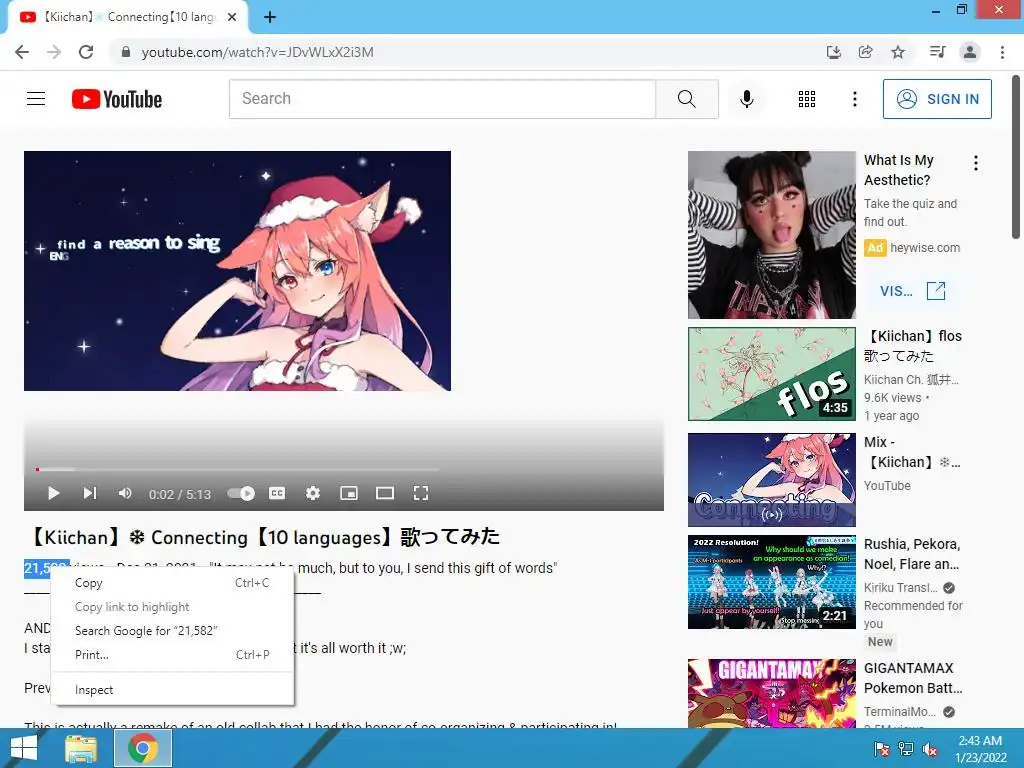Open the Windows Start menu
Screen dimensions: 1024x768
click(24, 748)
